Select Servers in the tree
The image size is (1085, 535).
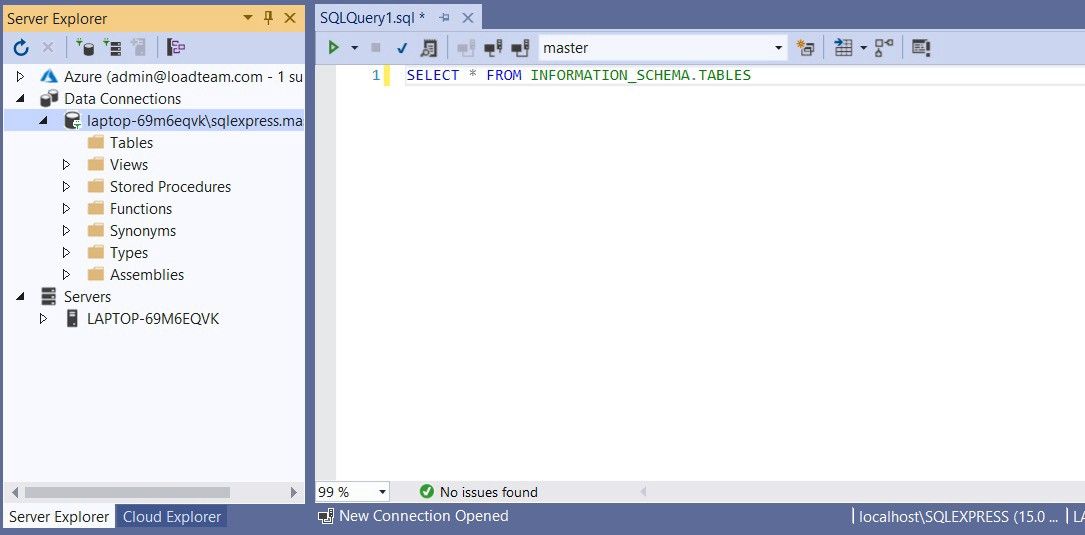pyautogui.click(x=87, y=296)
